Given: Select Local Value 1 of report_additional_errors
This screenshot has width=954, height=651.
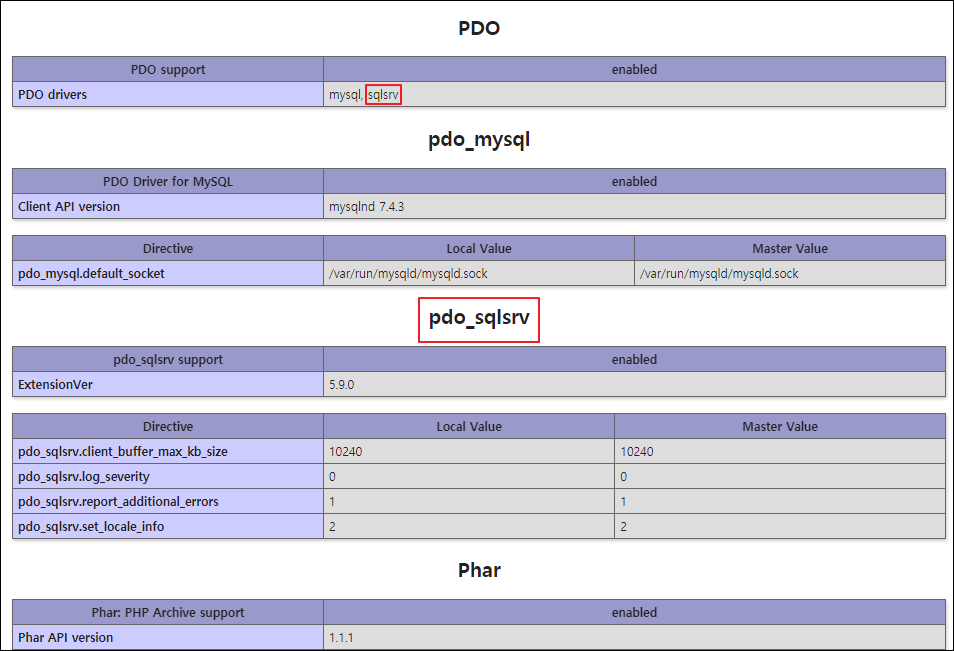Looking at the screenshot, I should click(332, 501).
